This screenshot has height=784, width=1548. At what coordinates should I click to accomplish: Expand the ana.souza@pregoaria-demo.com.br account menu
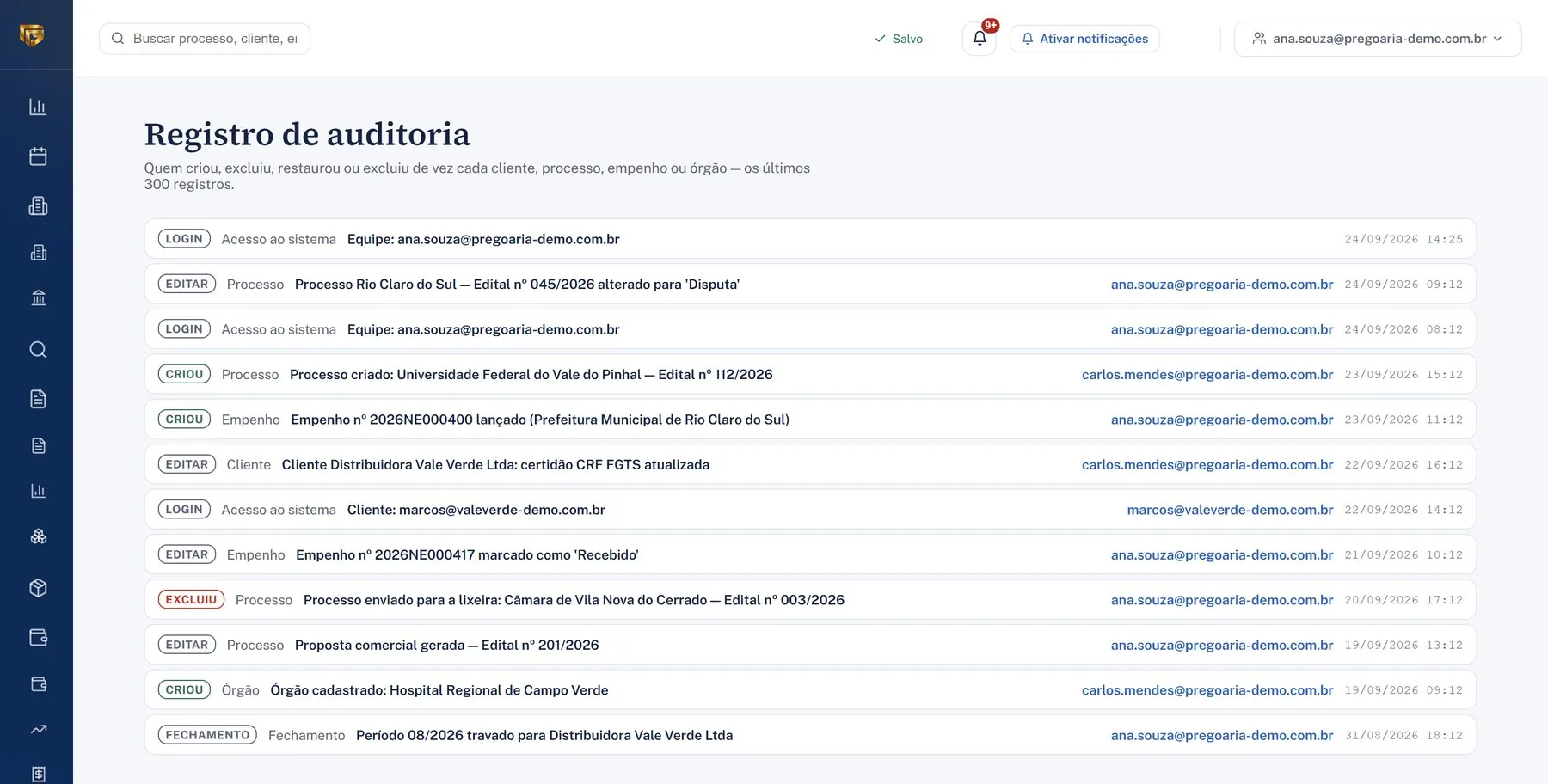[x=1378, y=39]
